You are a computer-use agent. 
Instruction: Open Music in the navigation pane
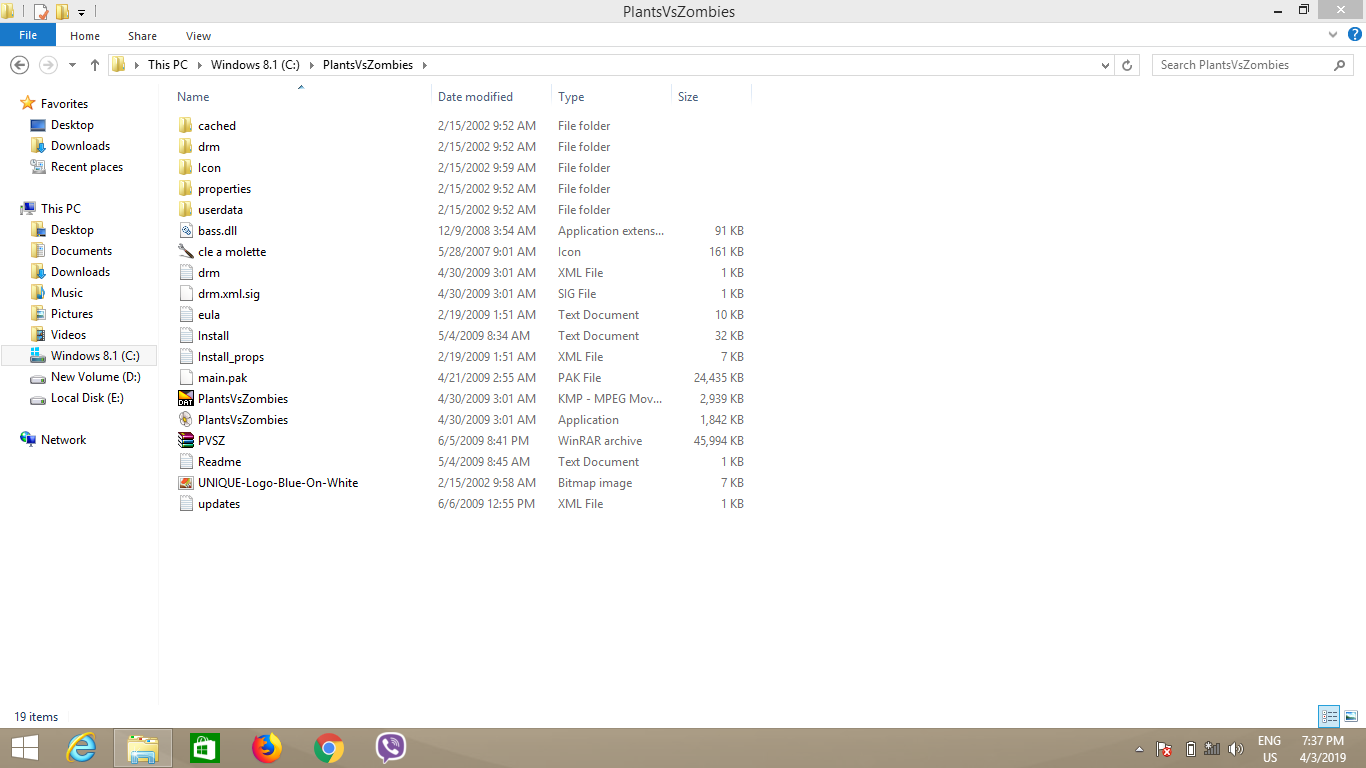pyautogui.click(x=67, y=293)
